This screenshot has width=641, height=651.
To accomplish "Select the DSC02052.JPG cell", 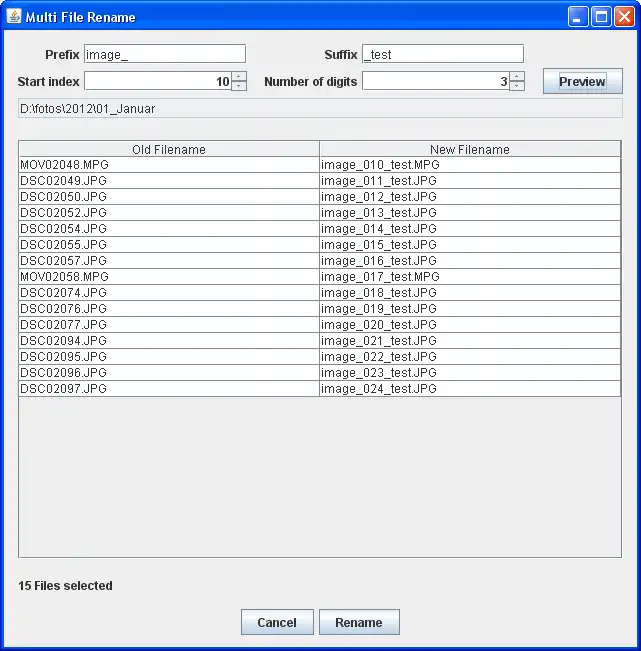I will 169,213.
